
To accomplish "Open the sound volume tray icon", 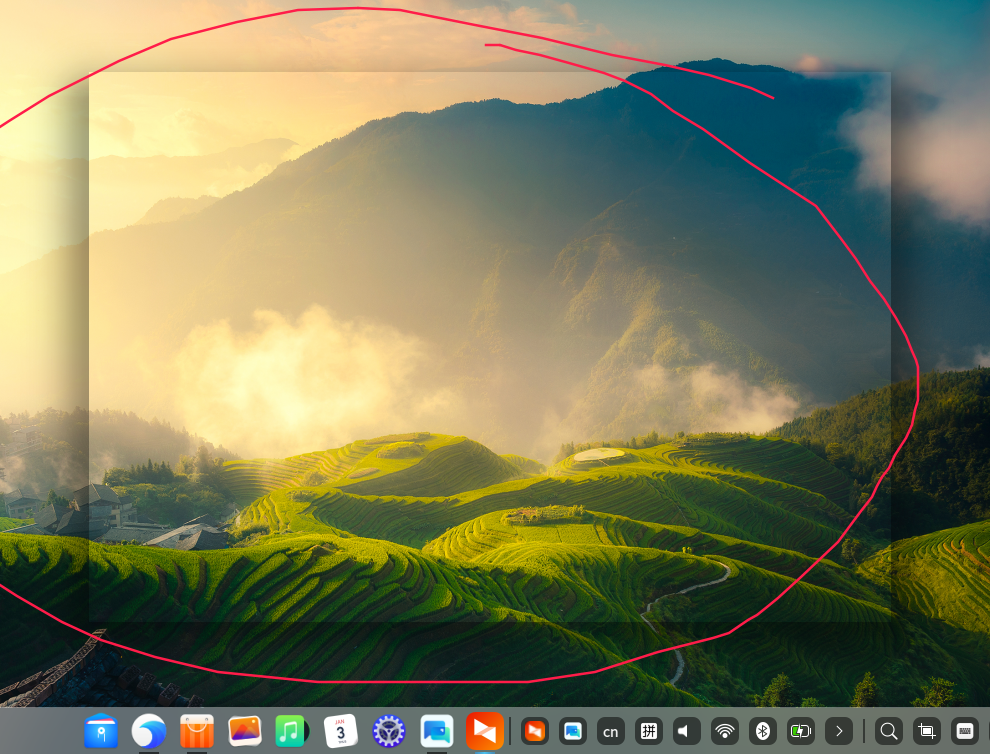I will 686,731.
